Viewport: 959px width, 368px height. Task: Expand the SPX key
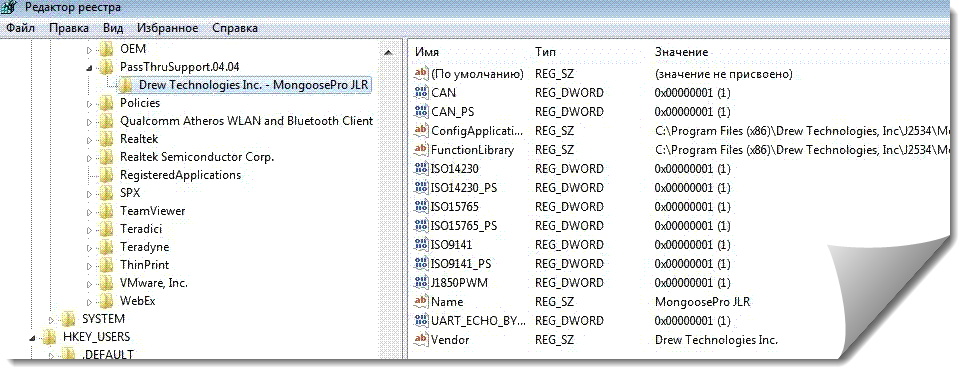click(x=89, y=194)
